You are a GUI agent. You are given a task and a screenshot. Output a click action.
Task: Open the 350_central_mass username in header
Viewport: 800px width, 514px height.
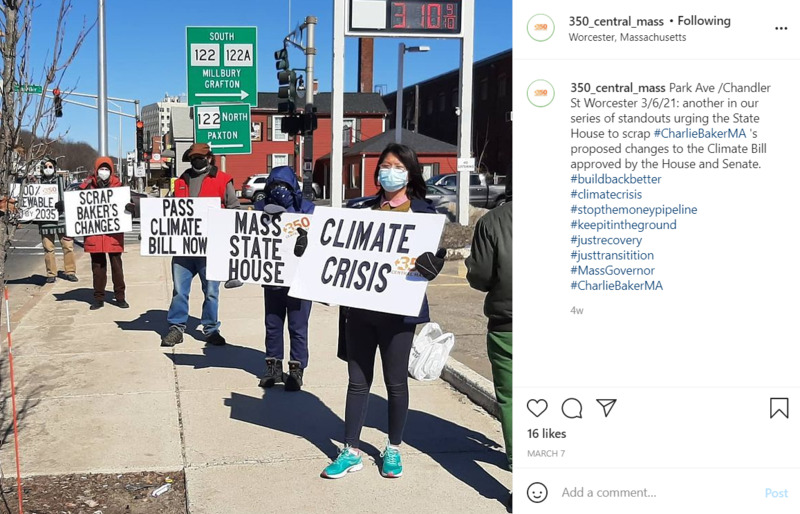point(616,21)
